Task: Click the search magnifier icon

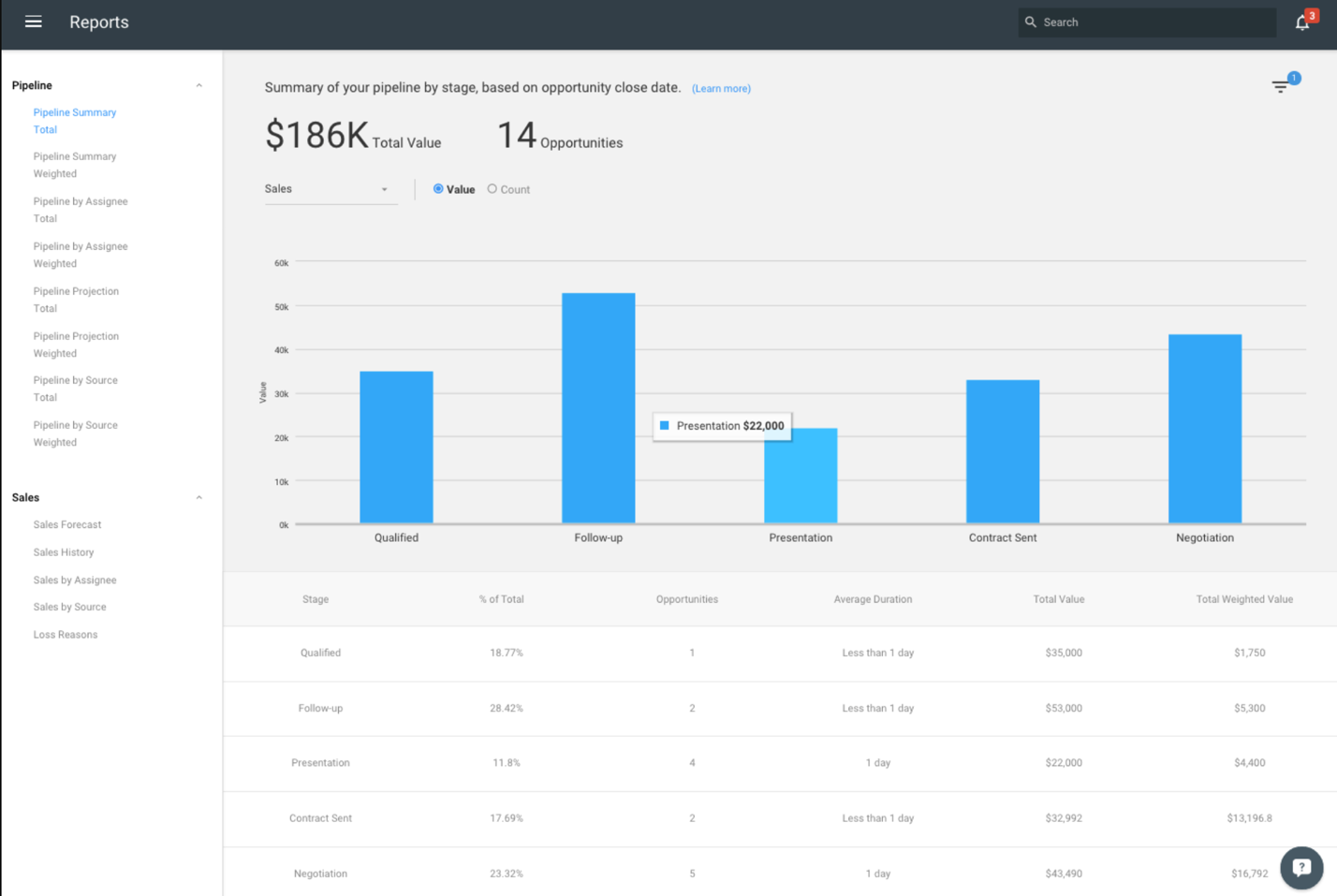Action: pyautogui.click(x=1031, y=22)
